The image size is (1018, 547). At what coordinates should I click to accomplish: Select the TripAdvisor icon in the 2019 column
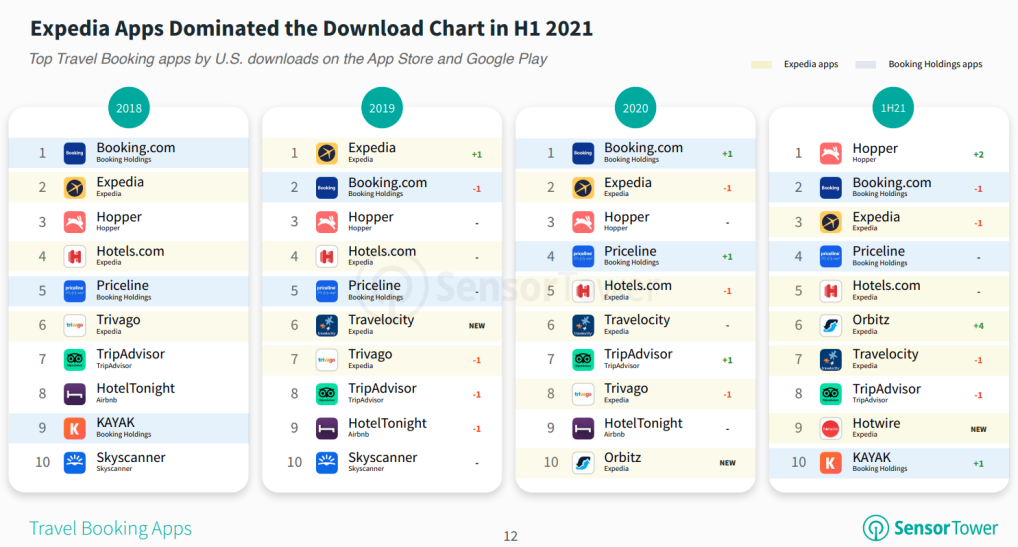[x=327, y=394]
